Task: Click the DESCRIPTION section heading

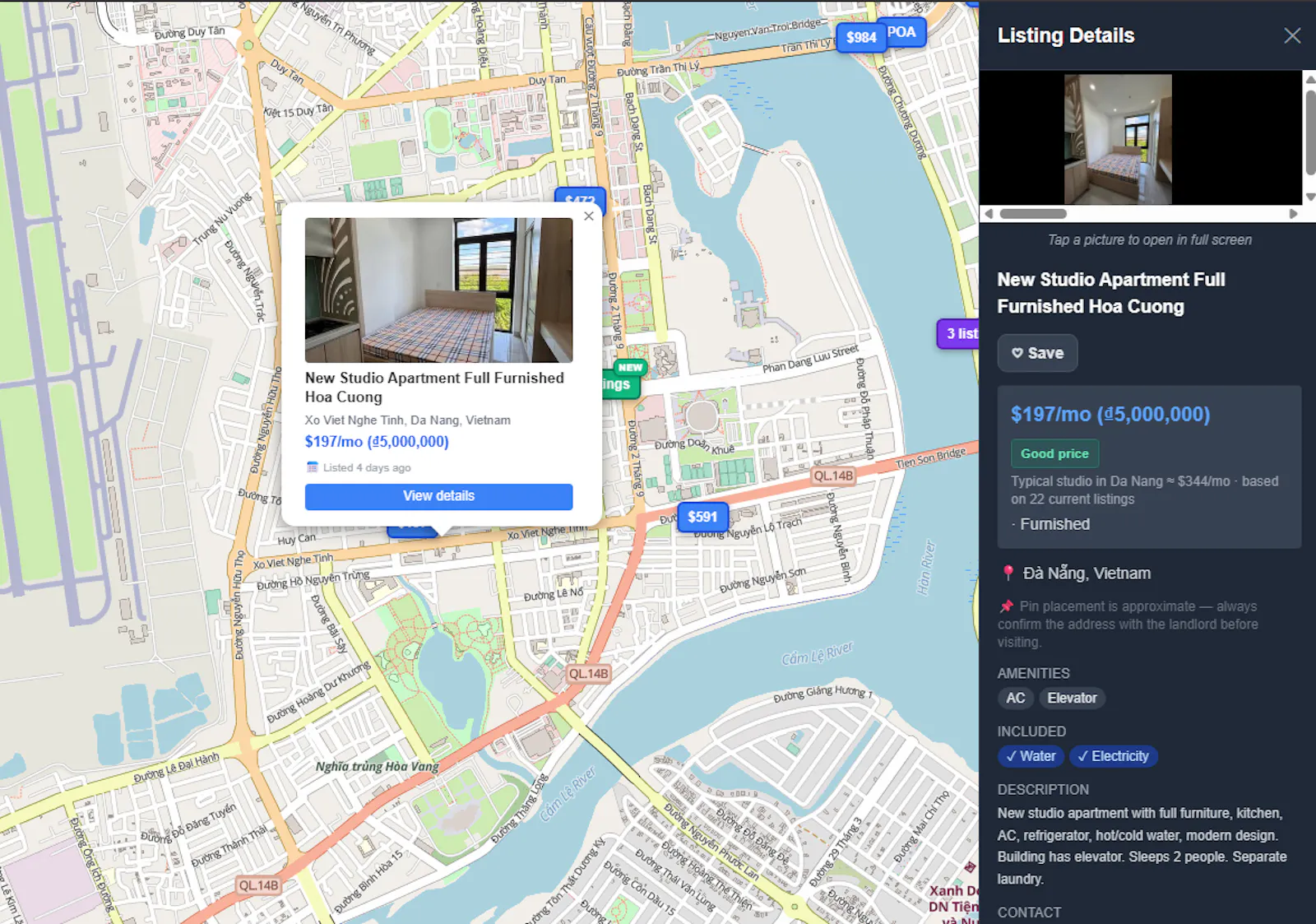Action: tap(1043, 790)
